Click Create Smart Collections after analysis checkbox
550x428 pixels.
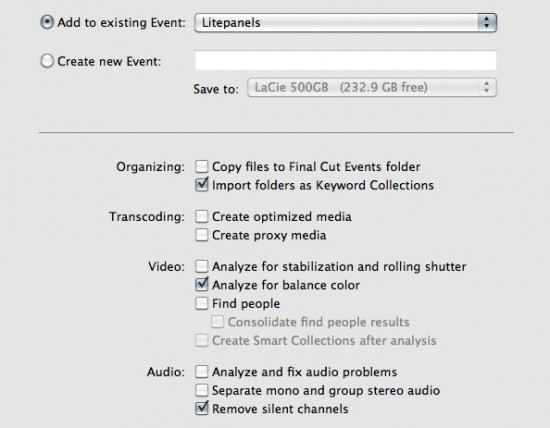202,340
